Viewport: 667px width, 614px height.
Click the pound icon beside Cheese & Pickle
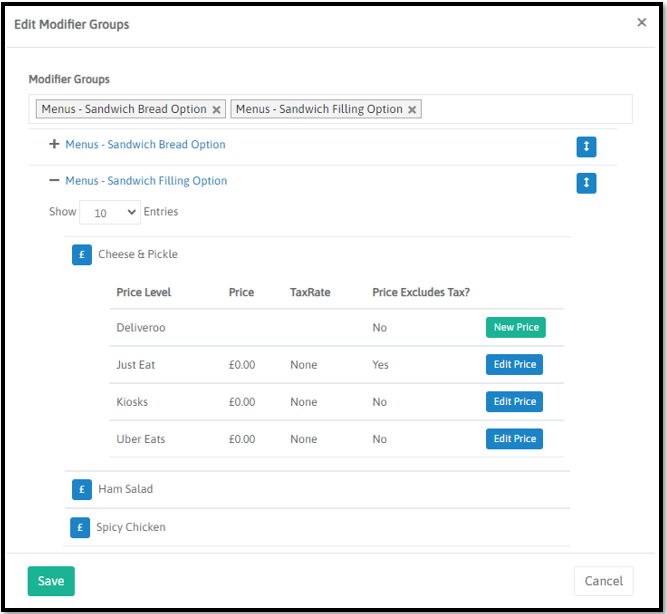point(82,255)
